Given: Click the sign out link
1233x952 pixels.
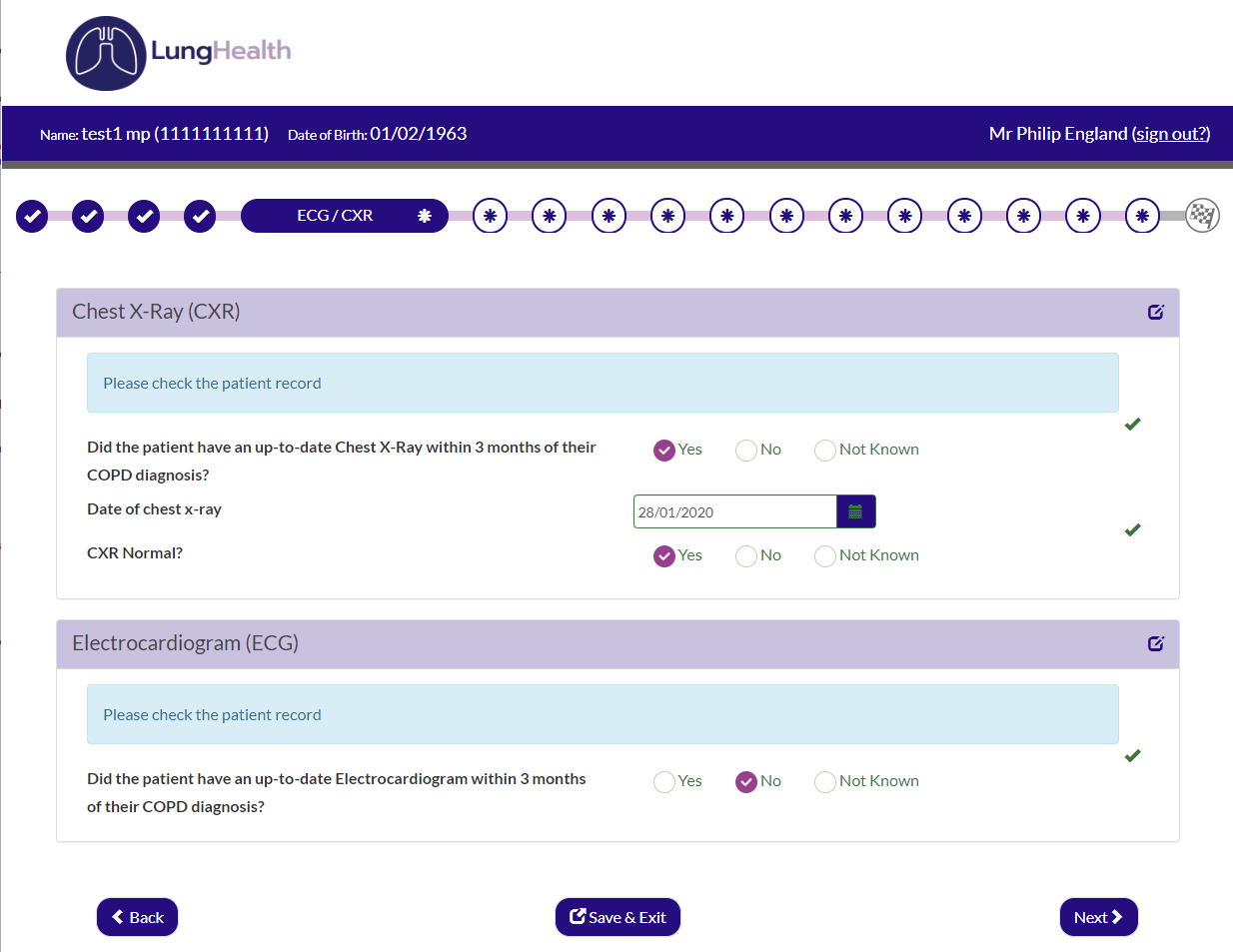Looking at the screenshot, I should tap(1171, 134).
